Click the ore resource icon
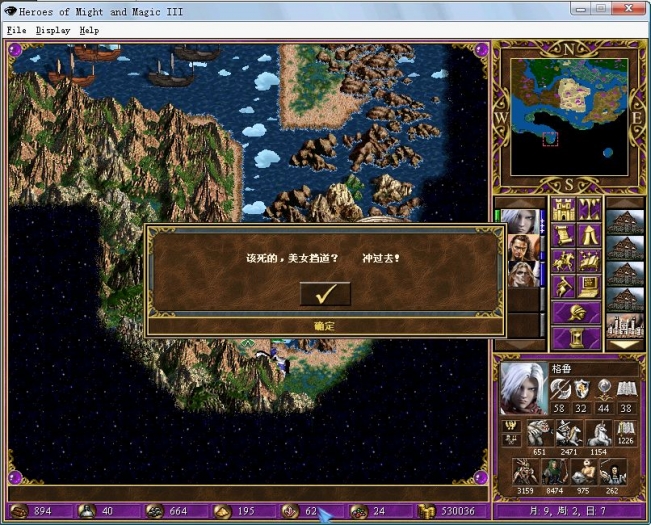The image size is (651, 525). coord(154,511)
